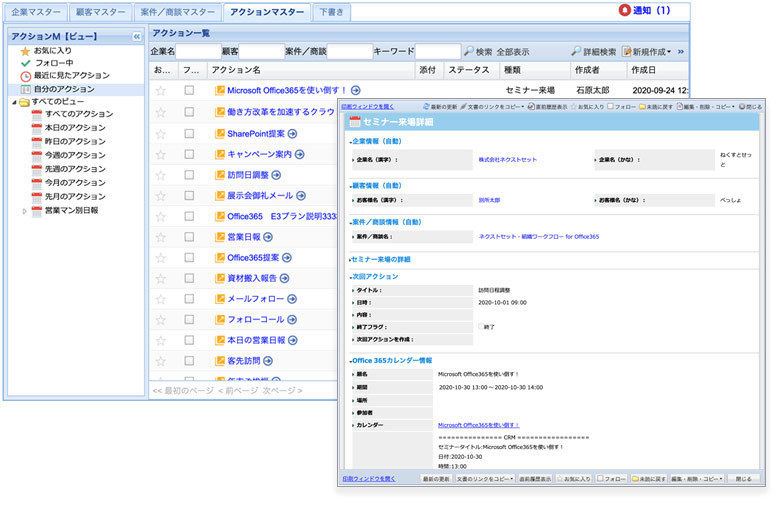
Task: Click the arrow icon next to キャンペーン案内
Action: tap(300, 154)
